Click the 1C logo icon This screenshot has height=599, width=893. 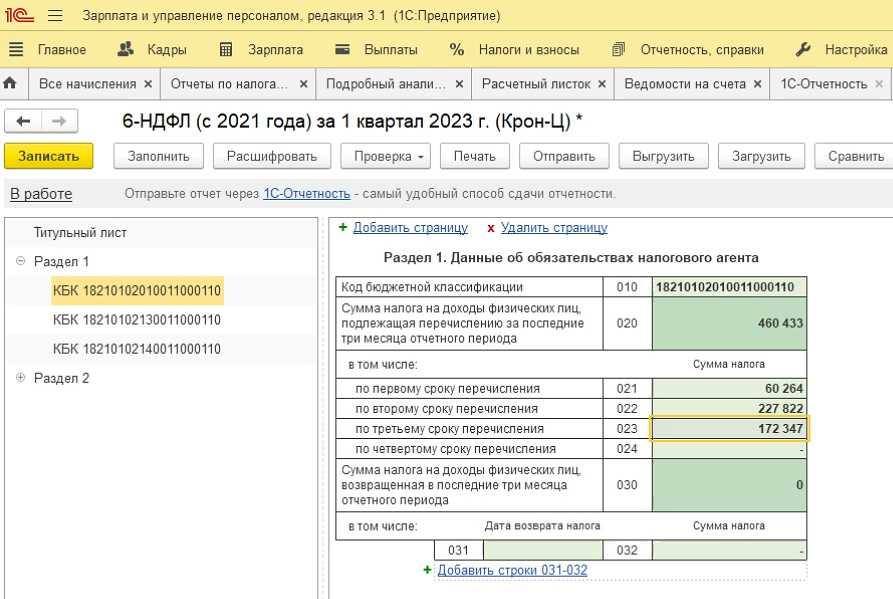coord(19,15)
